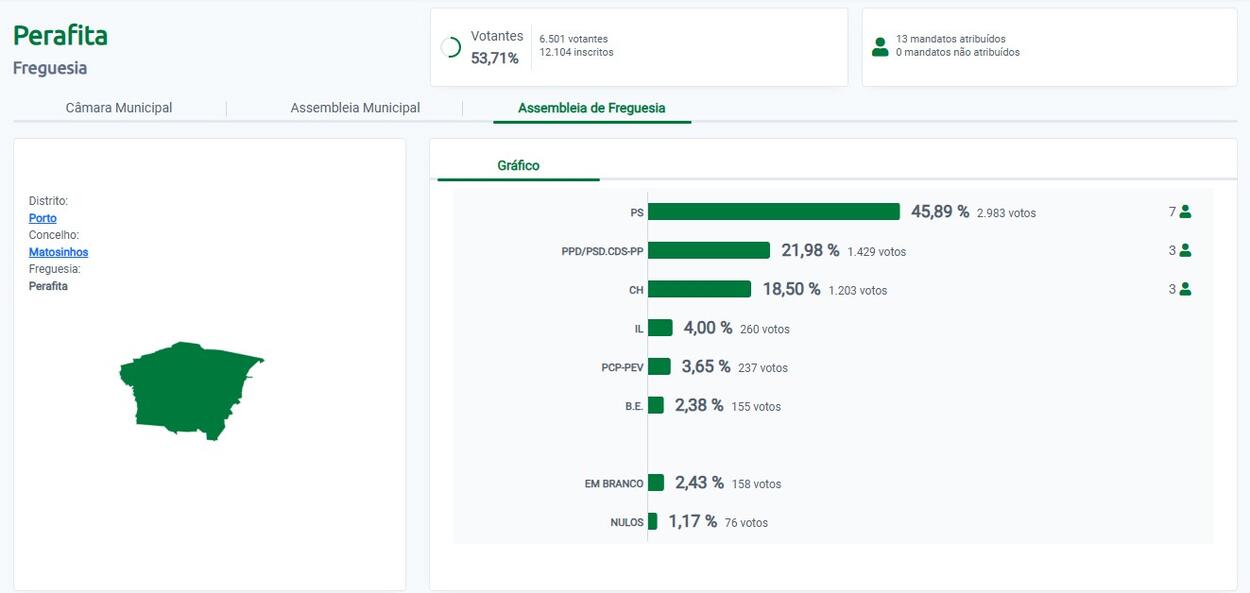This screenshot has height=593, width=1250.
Task: Click the PPD/PSD.CDS-PP result bar
Action: tap(709, 250)
